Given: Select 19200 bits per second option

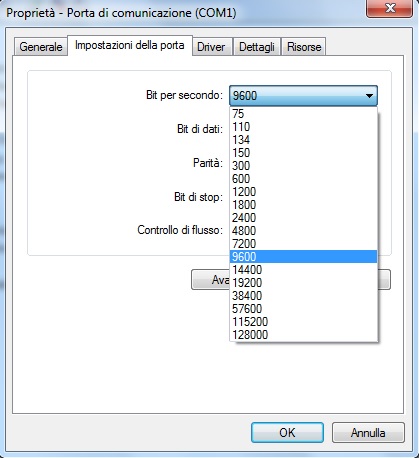Looking at the screenshot, I should pos(304,283).
